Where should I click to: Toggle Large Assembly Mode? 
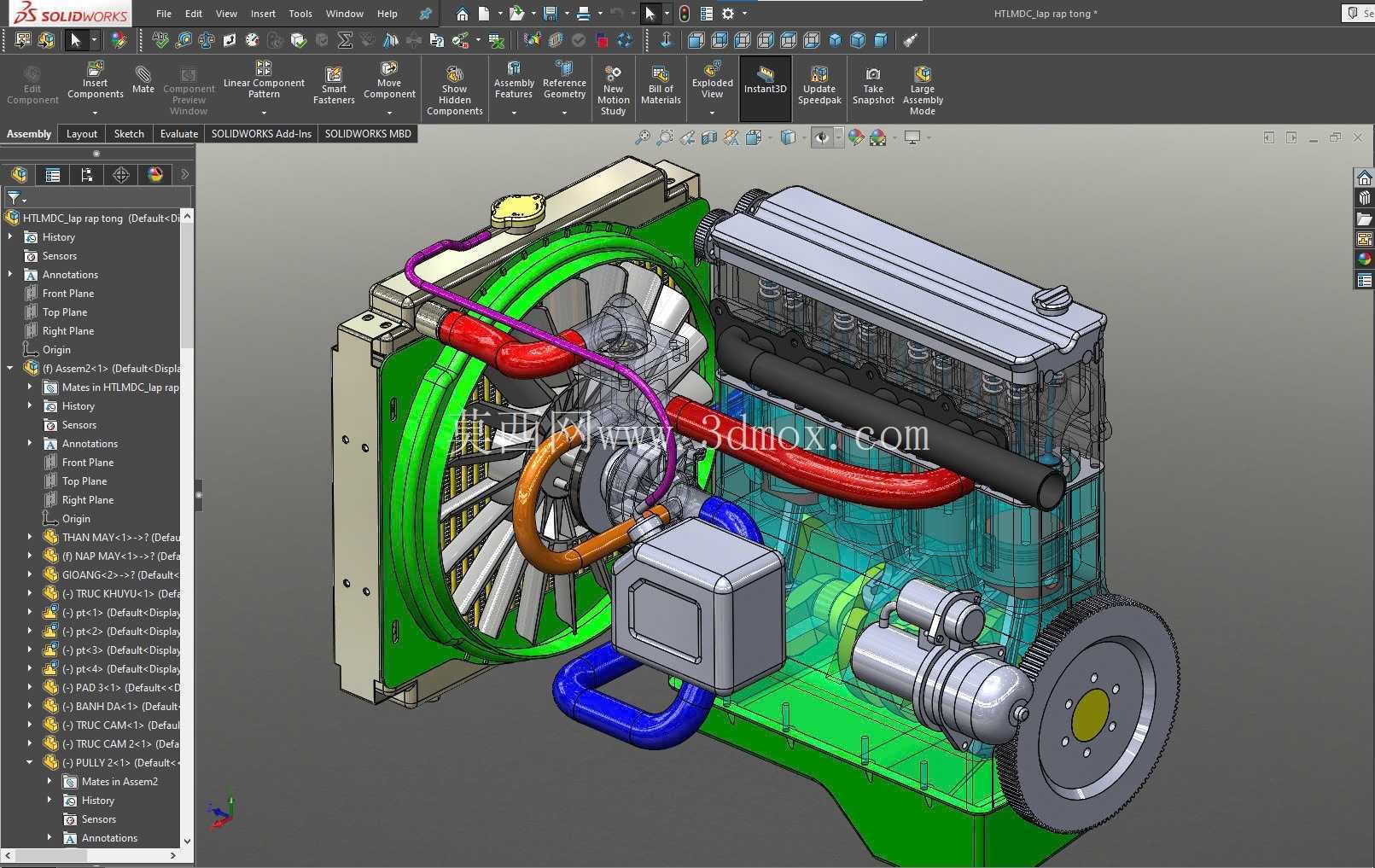pos(922,90)
